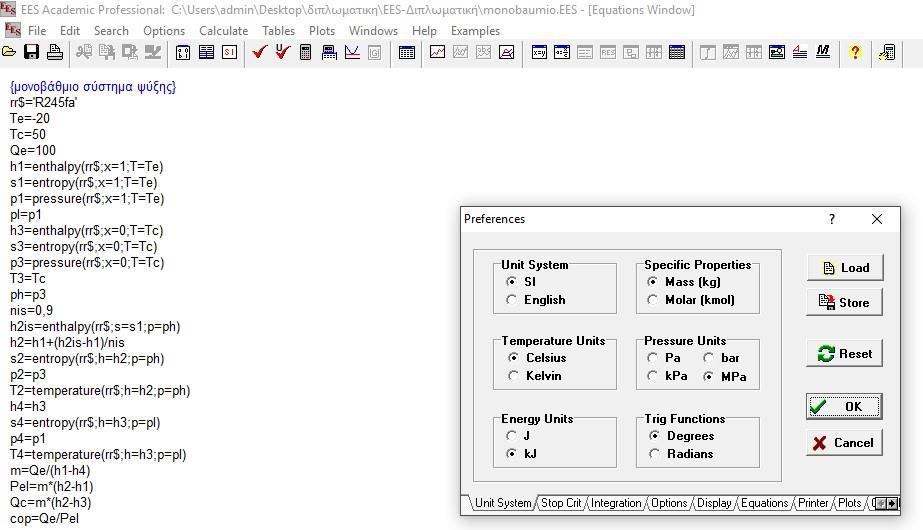Set pressure units to kPa
Screen dimensions: 923x530
point(667,376)
